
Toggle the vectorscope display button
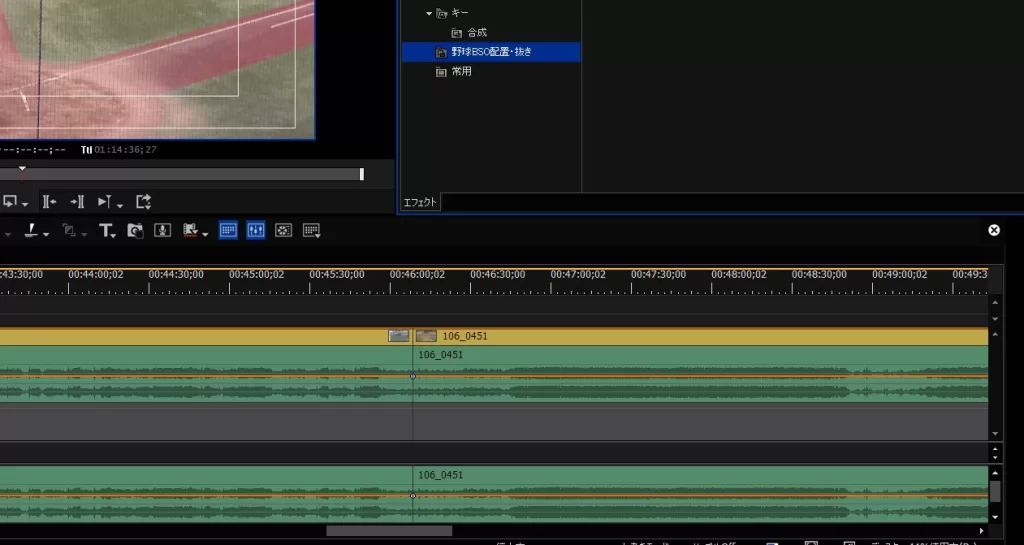(283, 231)
